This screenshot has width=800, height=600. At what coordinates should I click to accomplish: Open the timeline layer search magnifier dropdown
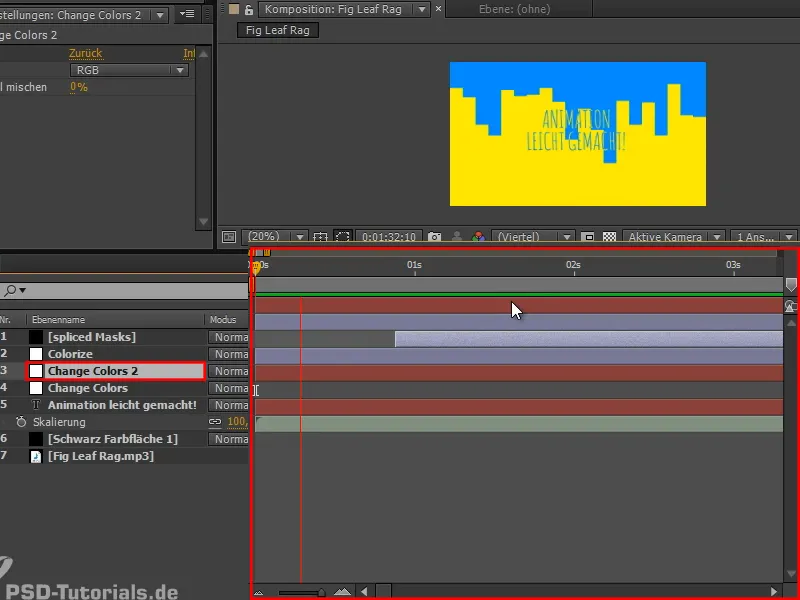pos(15,291)
